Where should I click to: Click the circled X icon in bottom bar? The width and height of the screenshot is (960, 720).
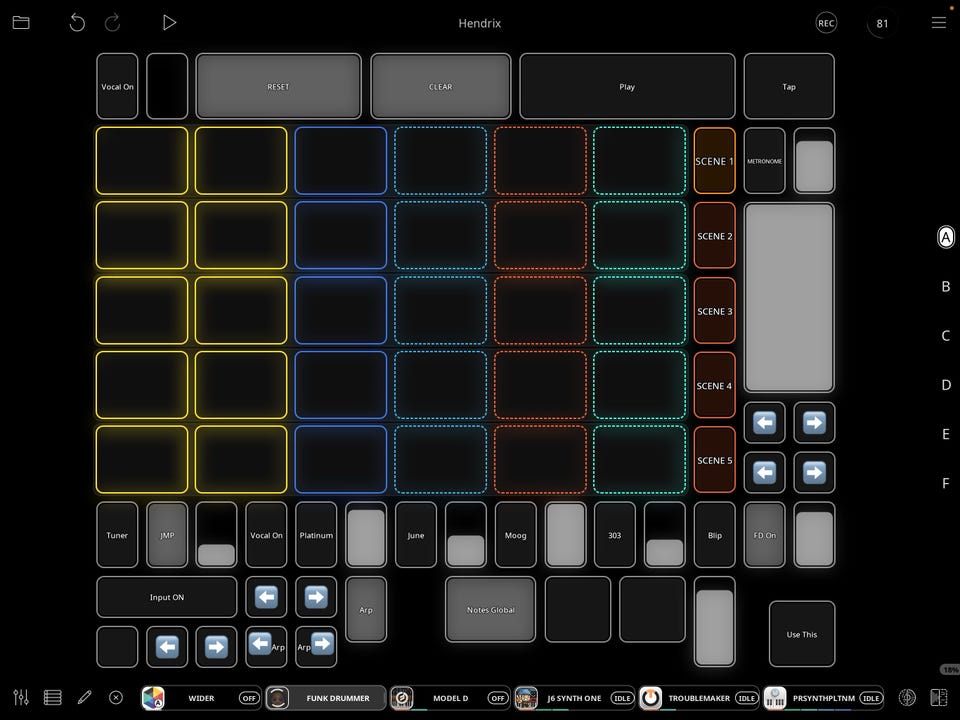(116, 697)
